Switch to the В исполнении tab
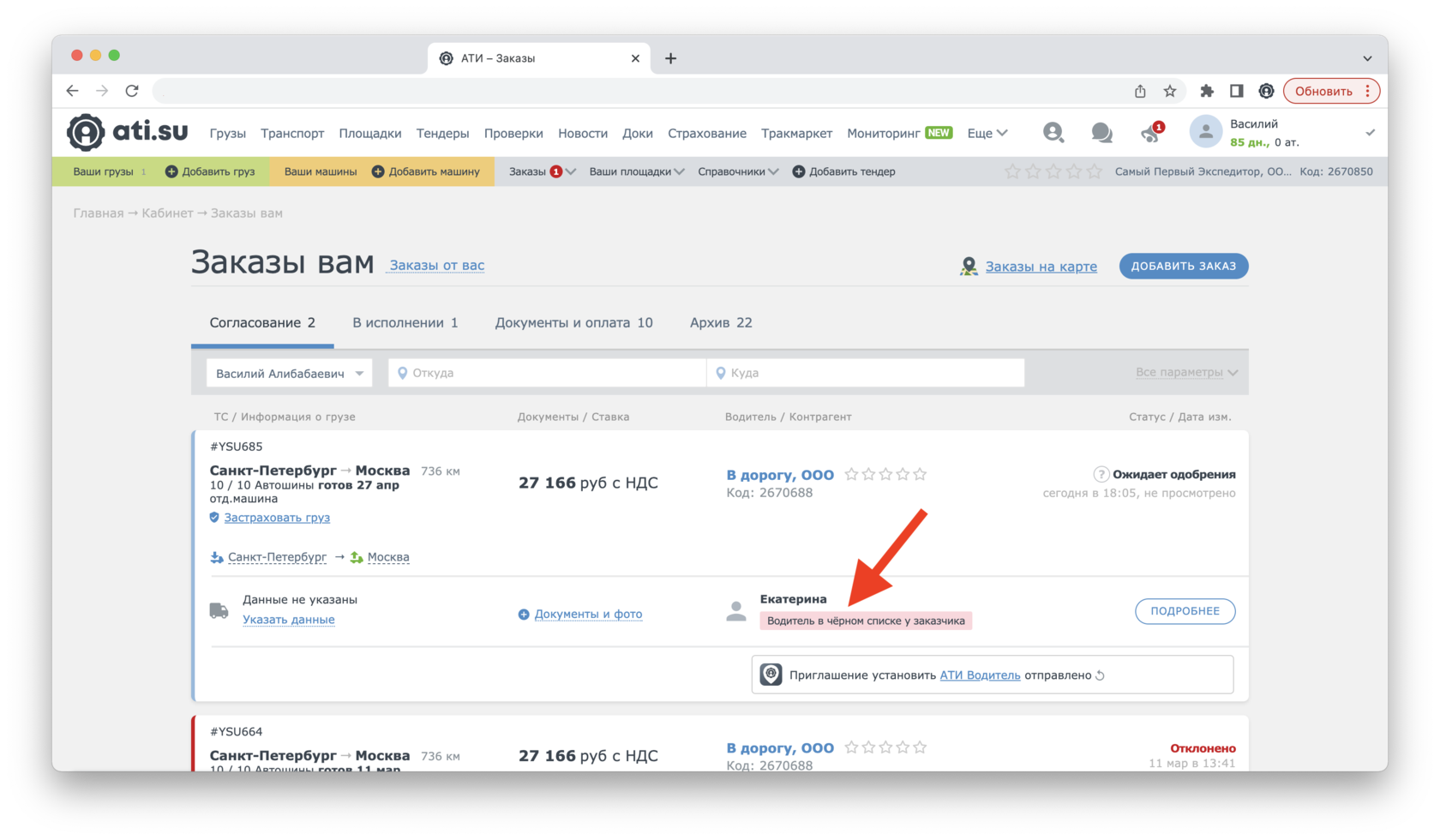Viewport: 1440px width, 840px height. (x=405, y=323)
